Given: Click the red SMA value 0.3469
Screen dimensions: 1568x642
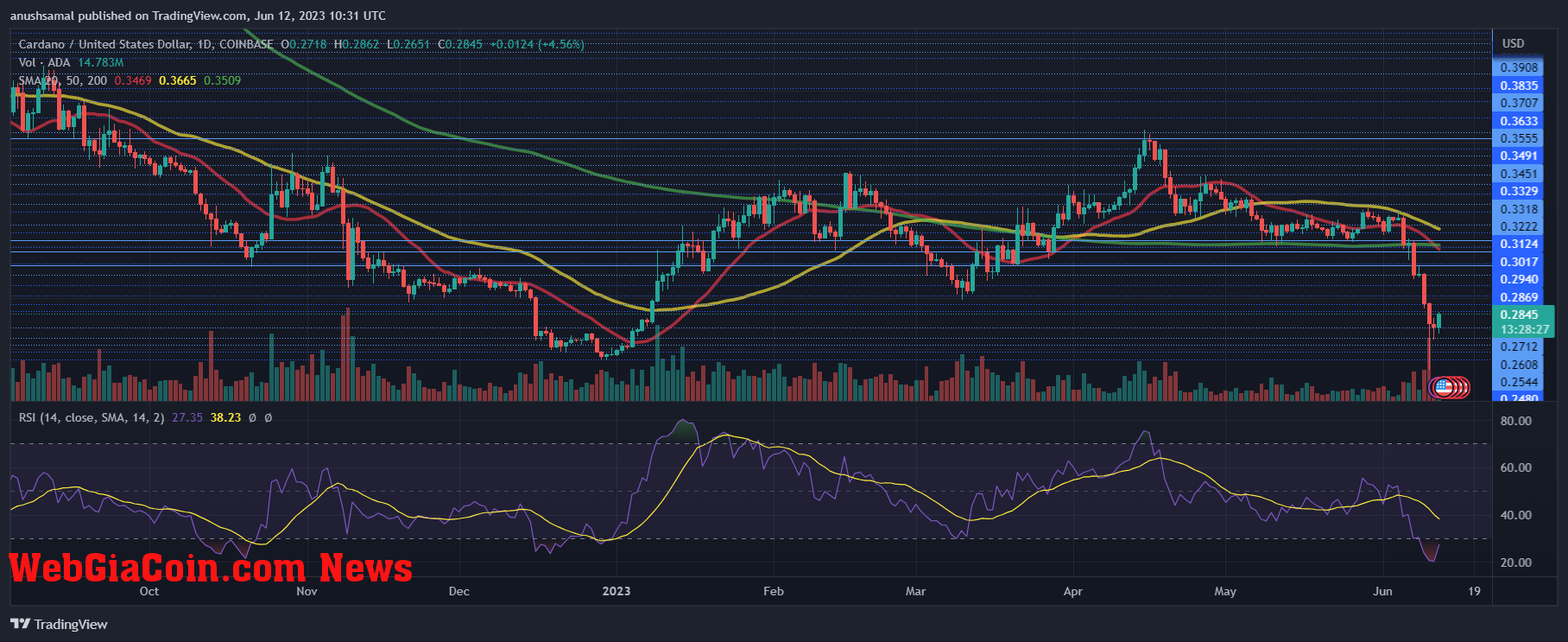Looking at the screenshot, I should [x=133, y=80].
